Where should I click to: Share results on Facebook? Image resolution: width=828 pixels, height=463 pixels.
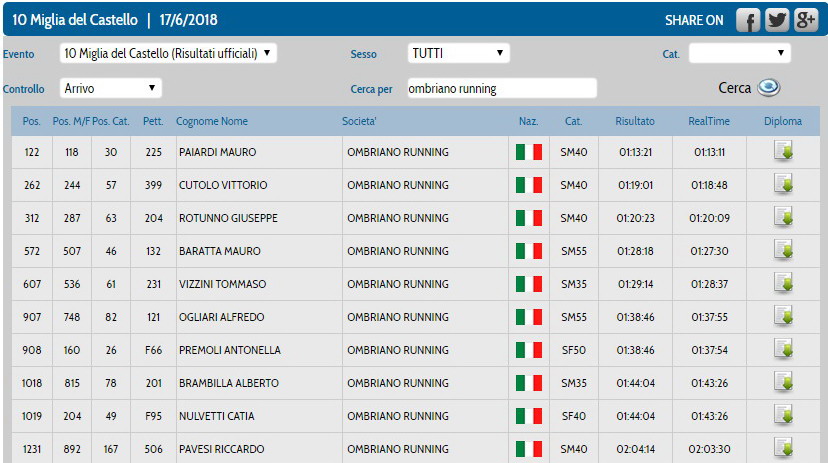click(748, 20)
